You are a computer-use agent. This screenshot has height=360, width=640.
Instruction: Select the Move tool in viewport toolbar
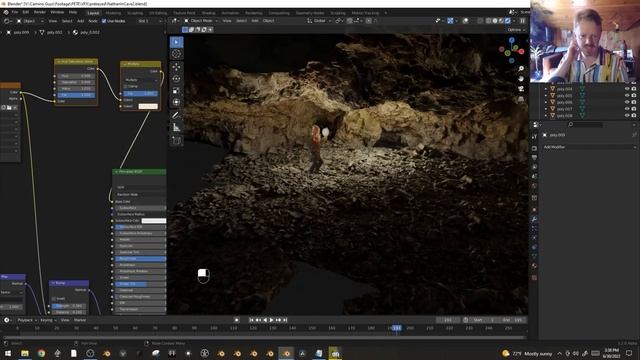pyautogui.click(x=176, y=67)
